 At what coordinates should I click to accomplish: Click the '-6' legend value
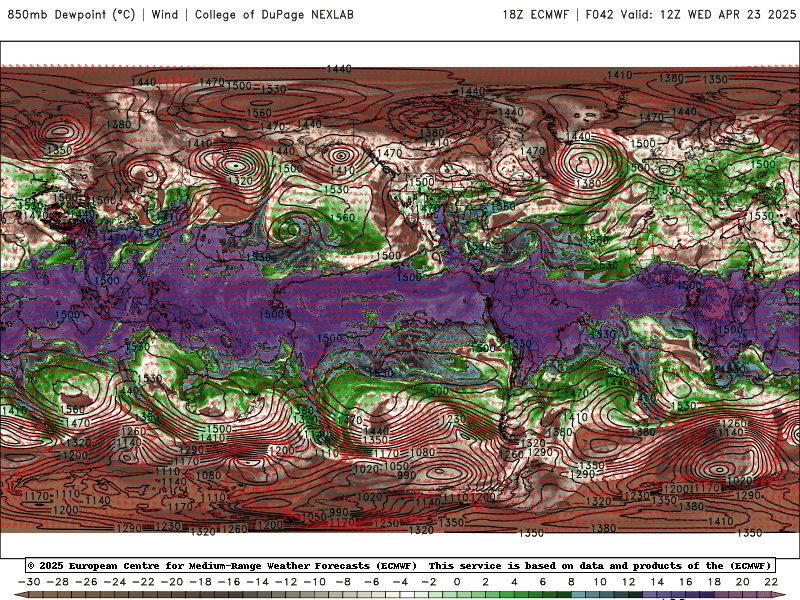[371, 582]
